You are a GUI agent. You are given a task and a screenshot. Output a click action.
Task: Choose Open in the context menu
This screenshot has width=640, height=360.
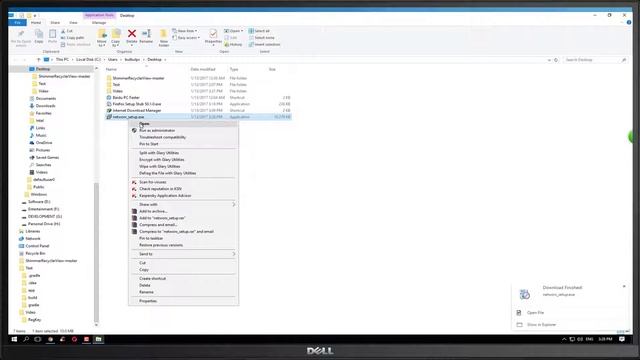click(x=183, y=124)
